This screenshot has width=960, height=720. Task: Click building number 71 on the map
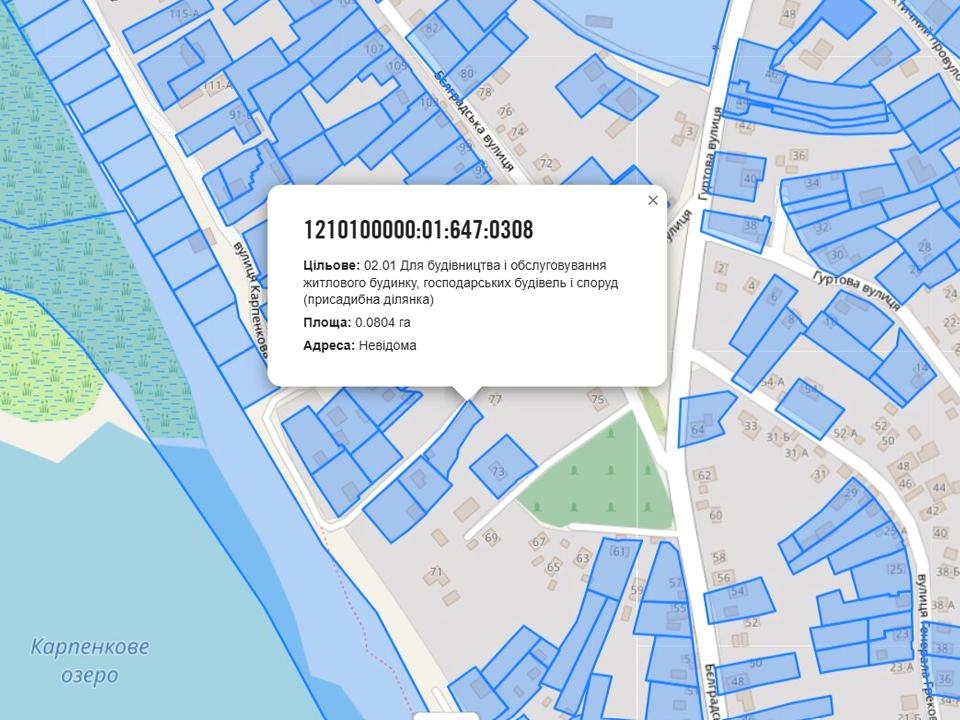click(435, 573)
